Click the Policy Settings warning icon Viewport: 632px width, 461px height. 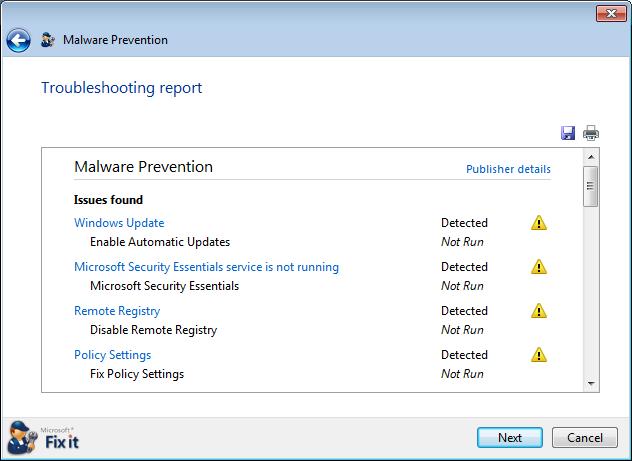tap(539, 355)
